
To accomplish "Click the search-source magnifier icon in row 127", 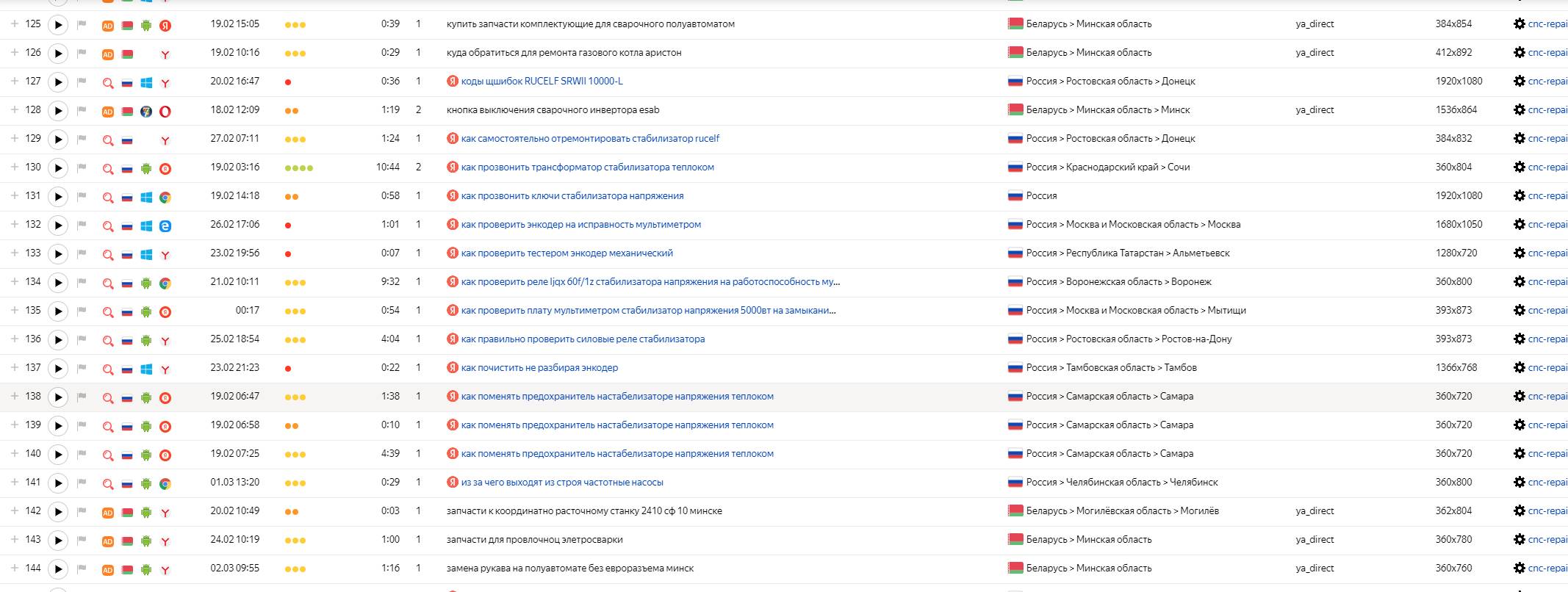I will tap(108, 82).
